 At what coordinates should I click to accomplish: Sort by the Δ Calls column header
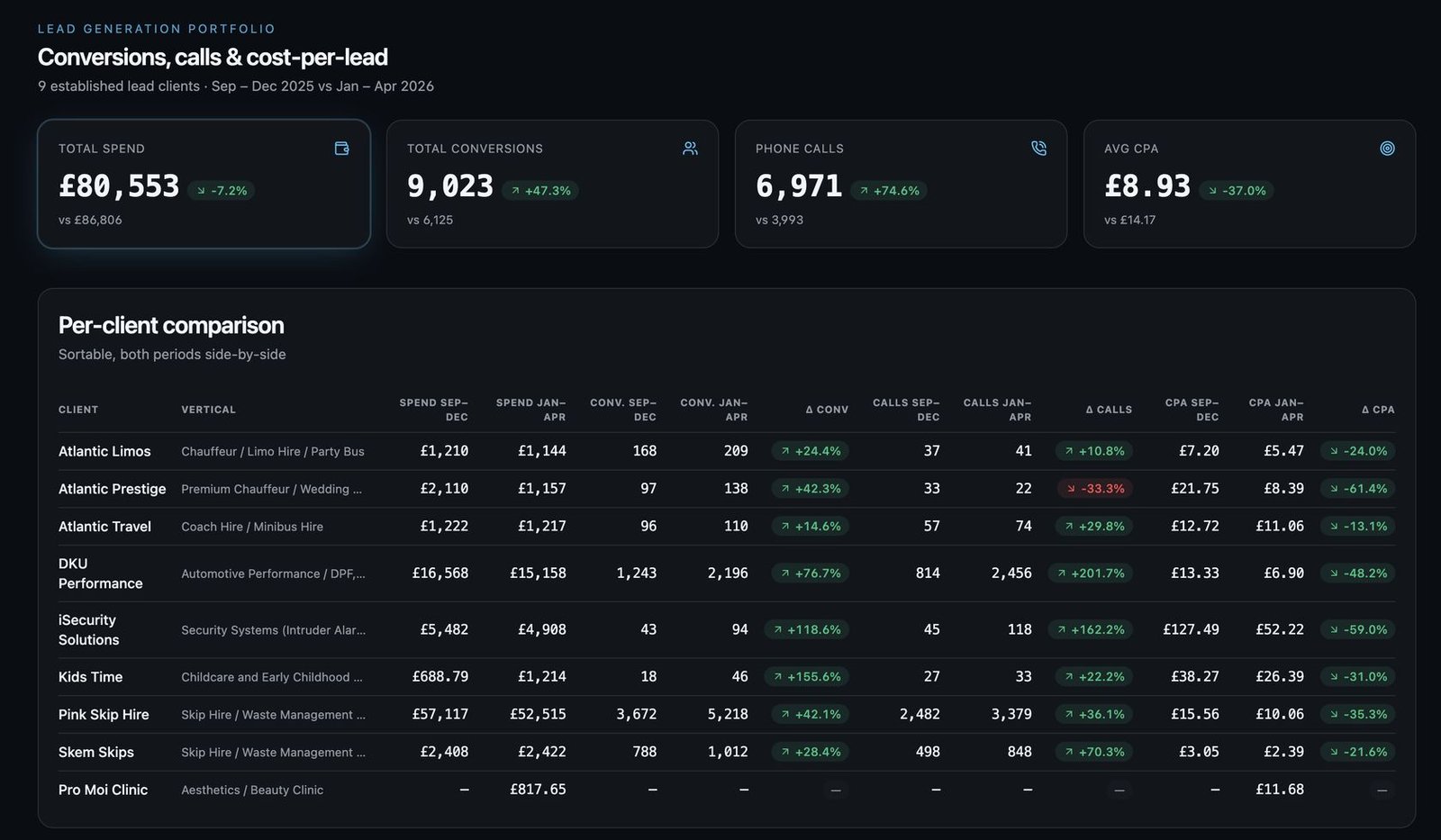pyautogui.click(x=1109, y=410)
